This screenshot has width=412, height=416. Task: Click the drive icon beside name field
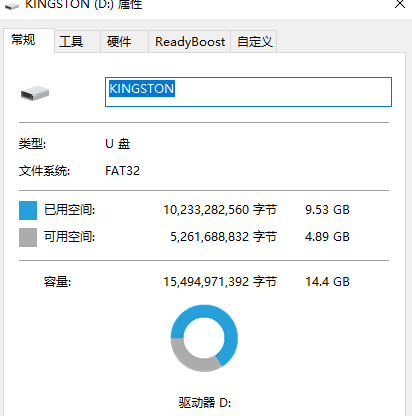click(x=35, y=93)
